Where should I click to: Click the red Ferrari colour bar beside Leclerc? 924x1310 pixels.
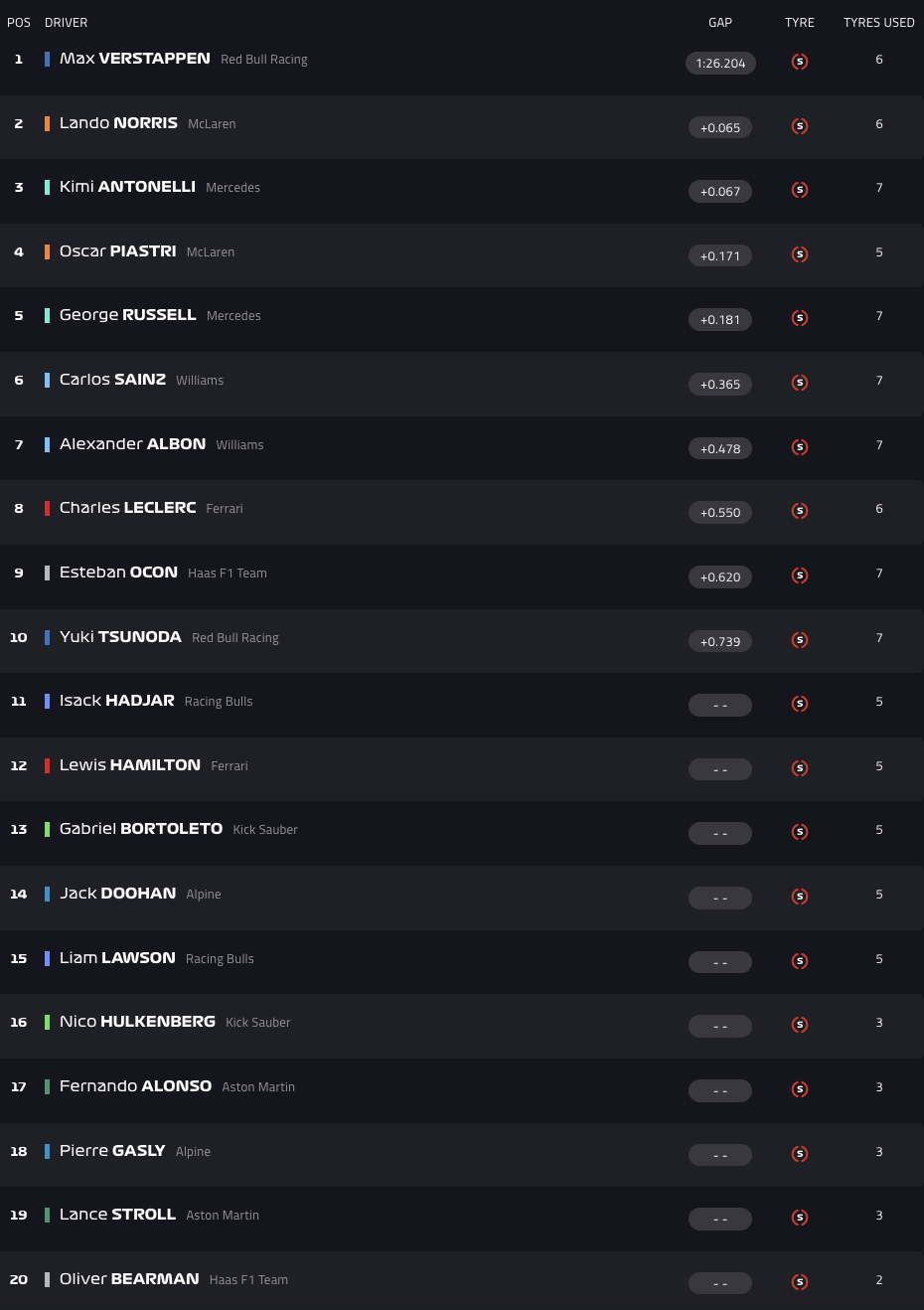click(x=47, y=508)
